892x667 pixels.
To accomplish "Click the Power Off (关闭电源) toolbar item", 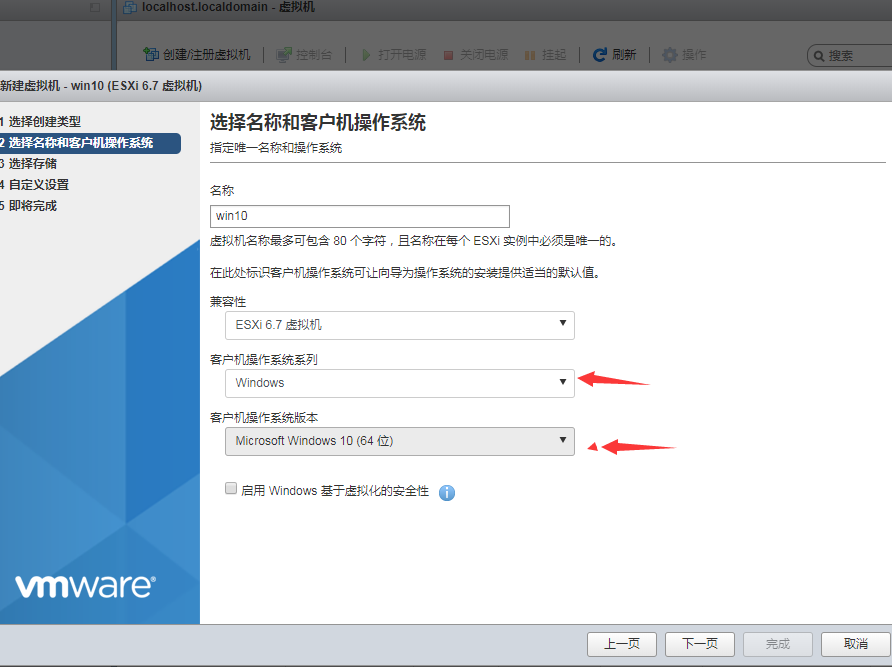I will click(x=476, y=55).
